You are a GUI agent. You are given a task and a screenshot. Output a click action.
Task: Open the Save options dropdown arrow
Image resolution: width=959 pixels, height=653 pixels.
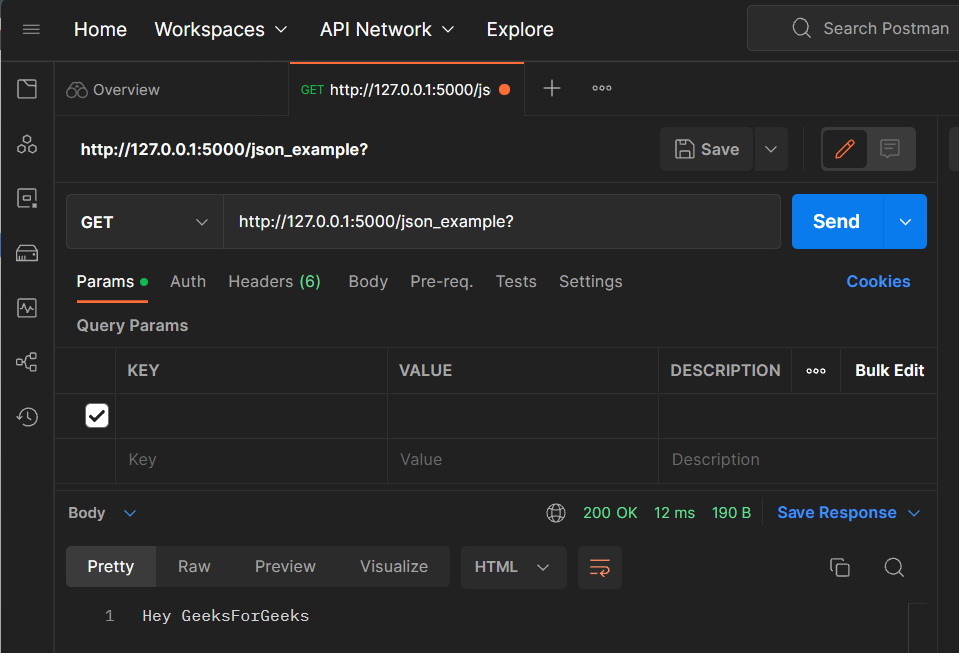click(771, 149)
